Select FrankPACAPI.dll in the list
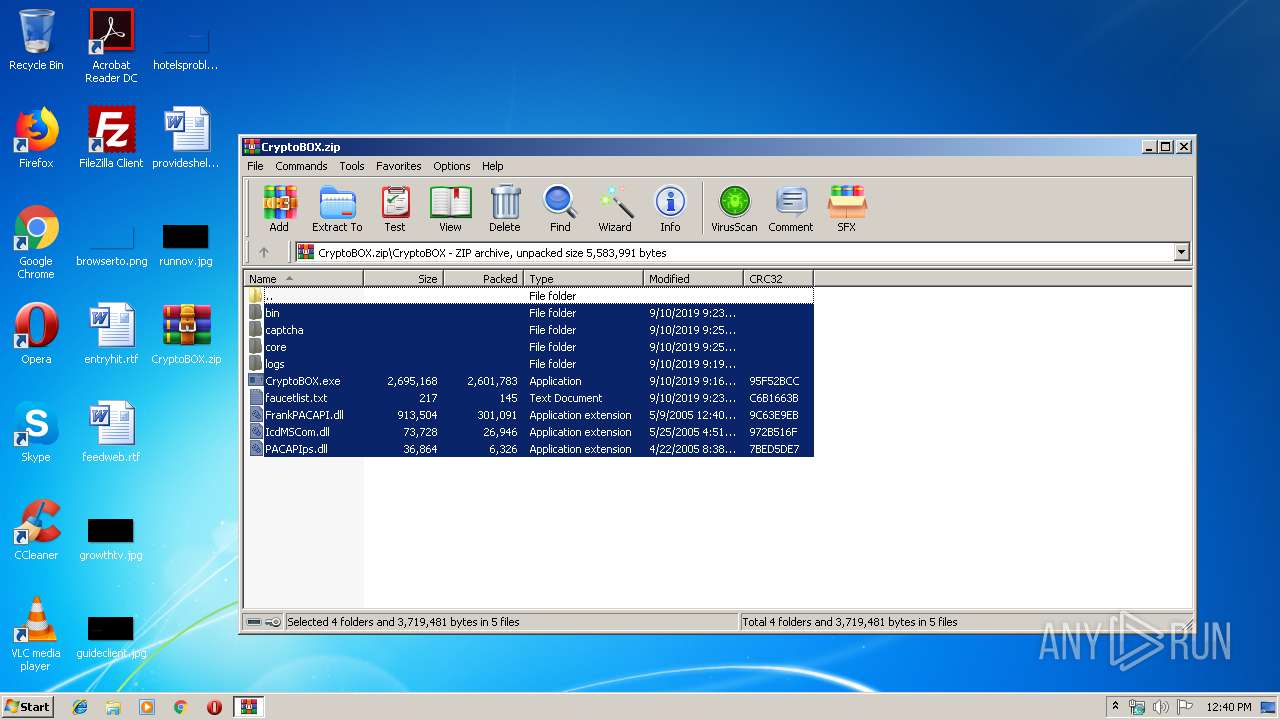Viewport: 1280px width, 720px height. pos(528,415)
